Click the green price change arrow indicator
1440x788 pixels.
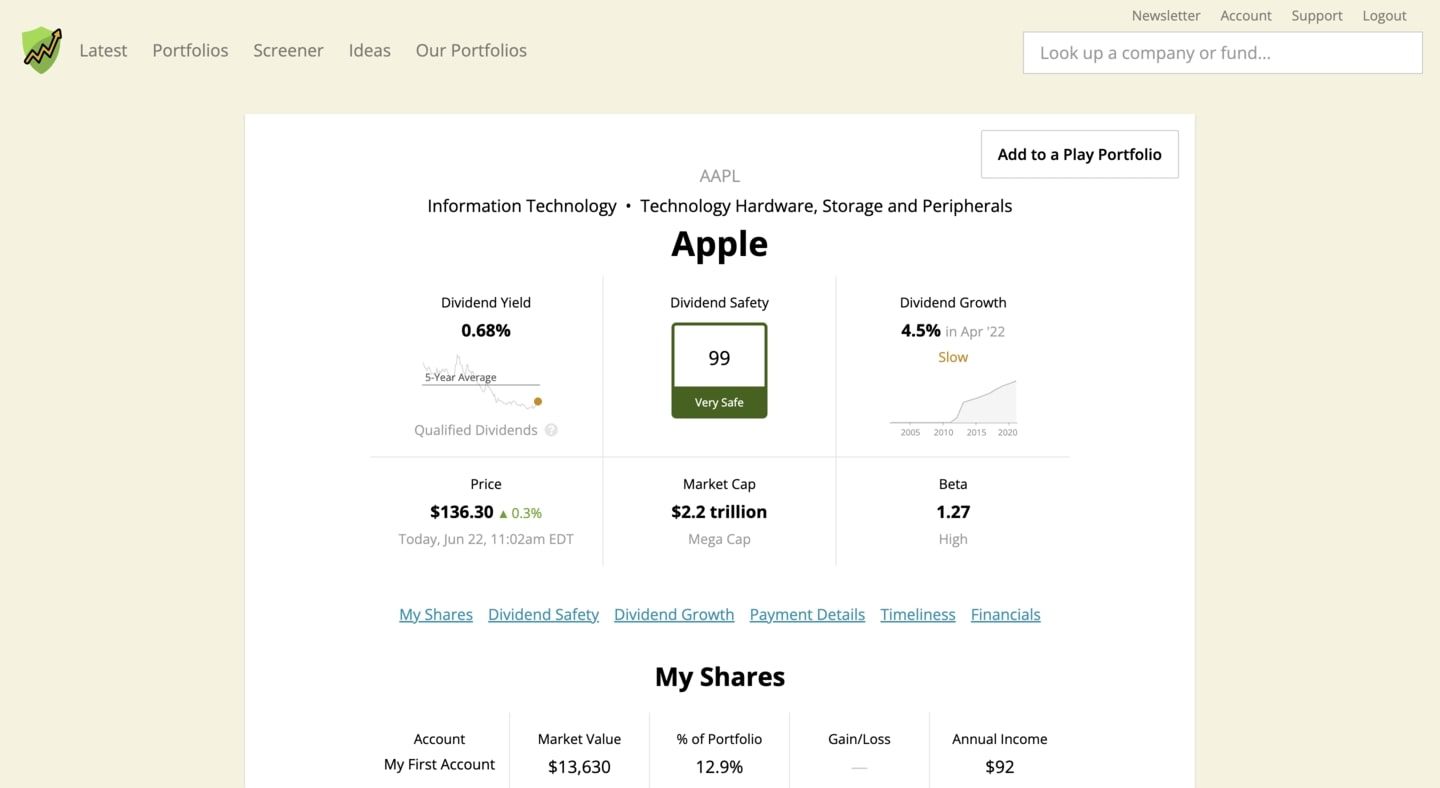coord(505,512)
